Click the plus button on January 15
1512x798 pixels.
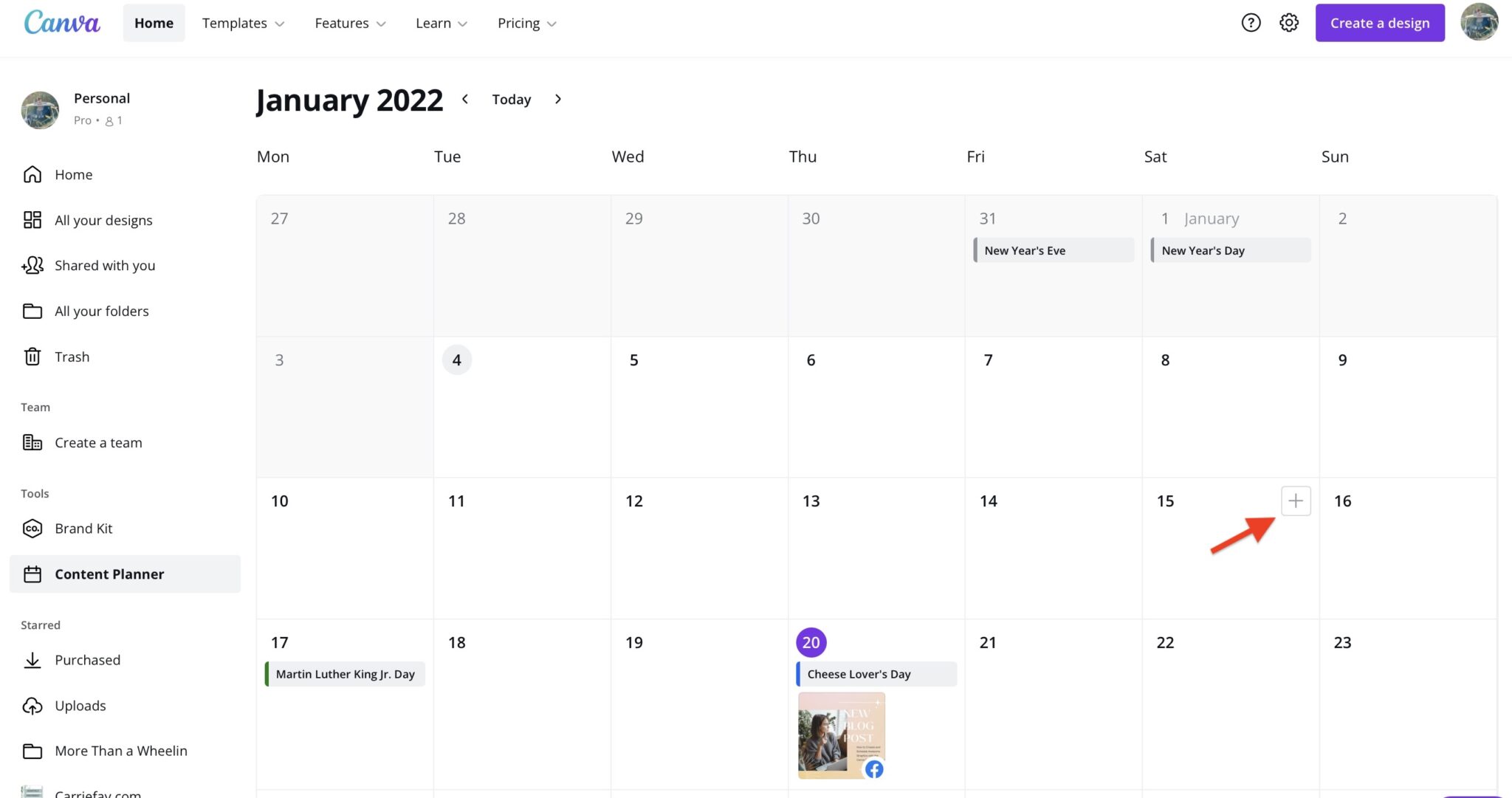[1296, 501]
